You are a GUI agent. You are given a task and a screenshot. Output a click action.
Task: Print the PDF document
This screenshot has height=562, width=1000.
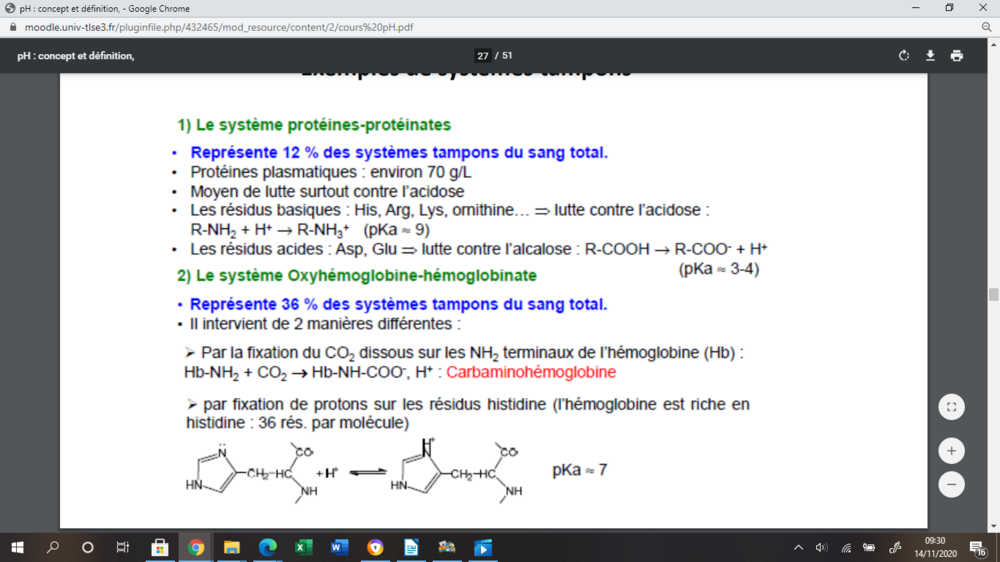957,56
